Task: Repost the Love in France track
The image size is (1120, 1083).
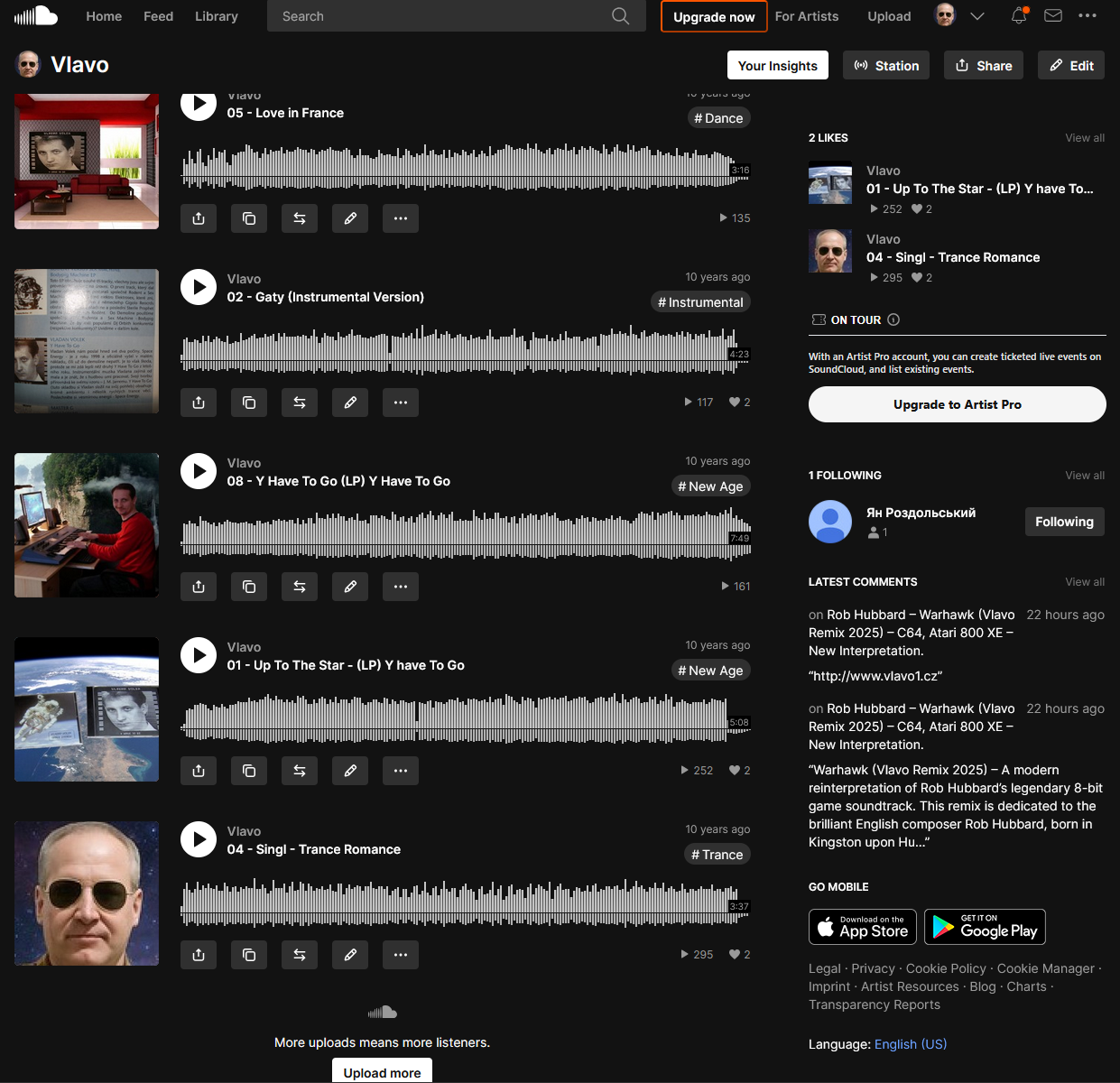Action: [x=300, y=218]
